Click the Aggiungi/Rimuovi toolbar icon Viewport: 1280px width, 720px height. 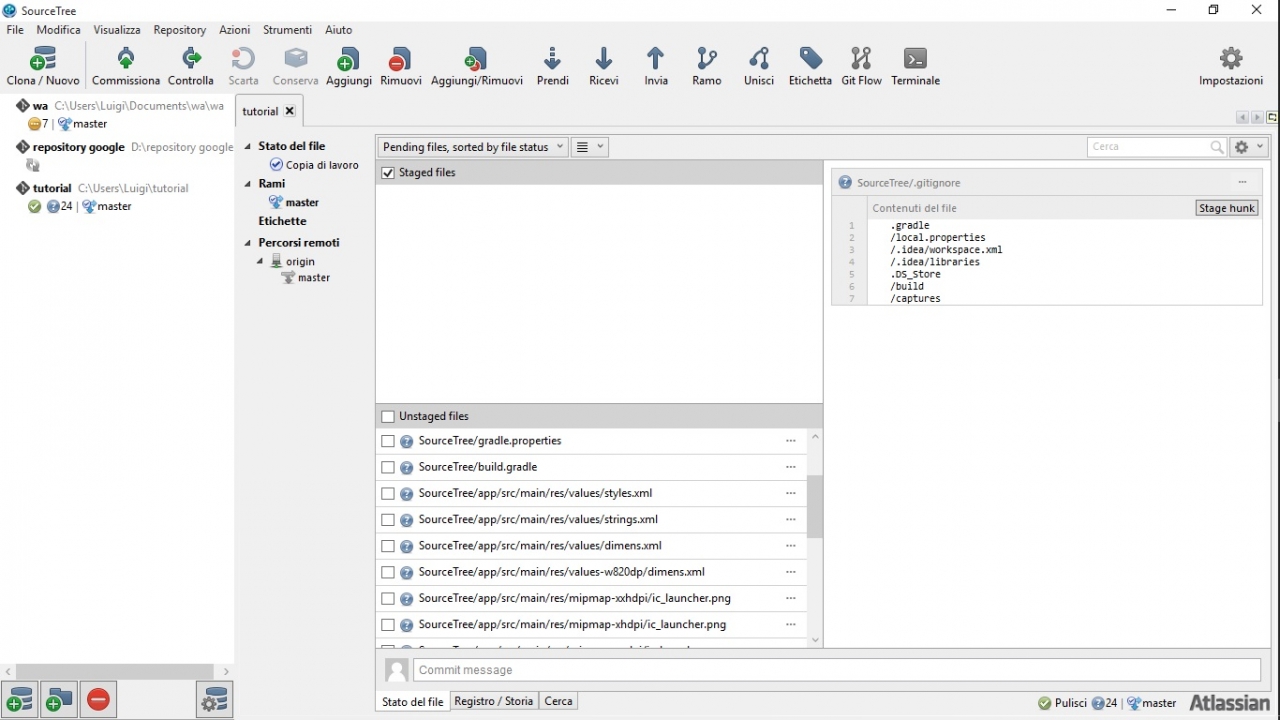pyautogui.click(x=477, y=59)
